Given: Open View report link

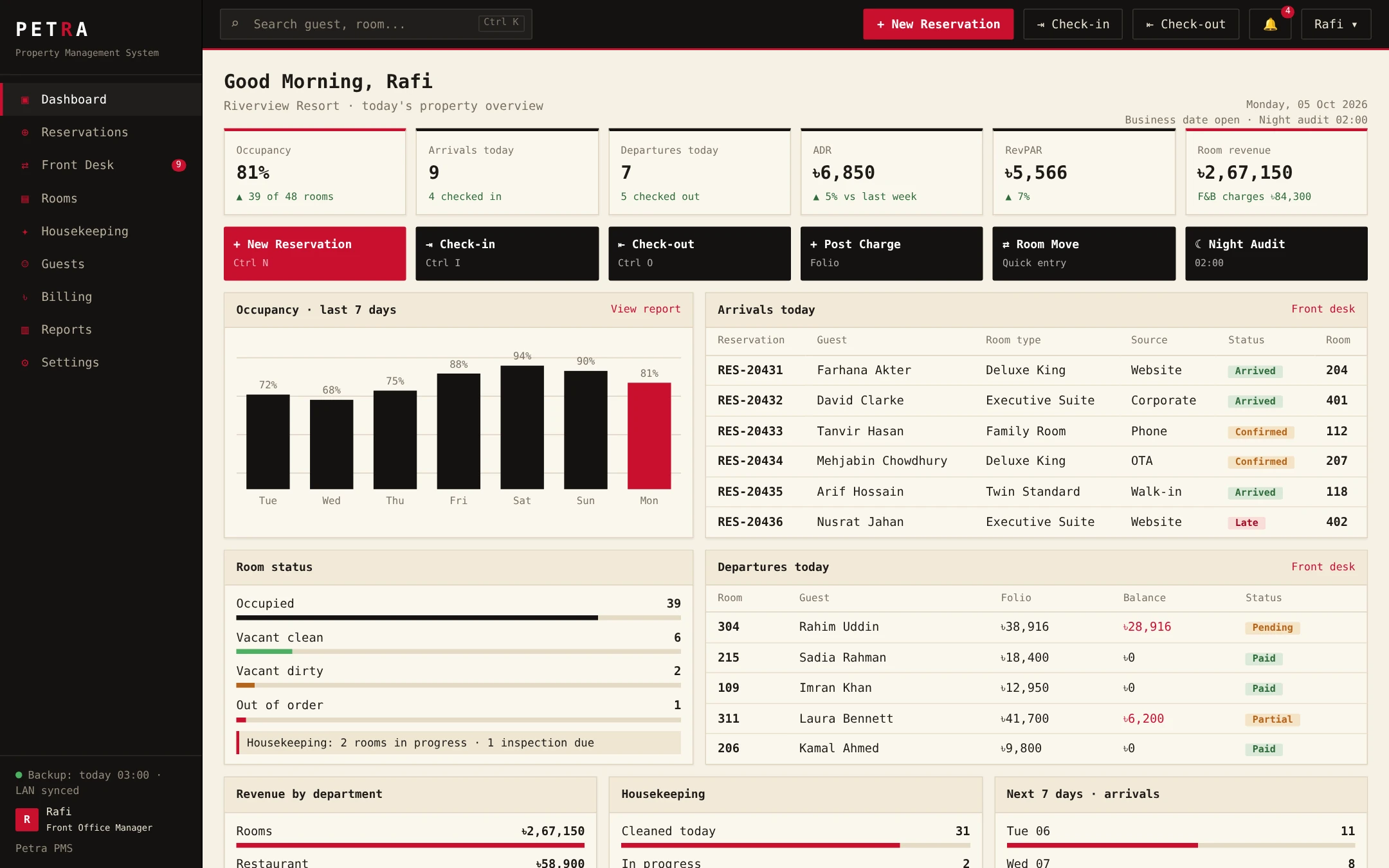Looking at the screenshot, I should click(x=646, y=309).
